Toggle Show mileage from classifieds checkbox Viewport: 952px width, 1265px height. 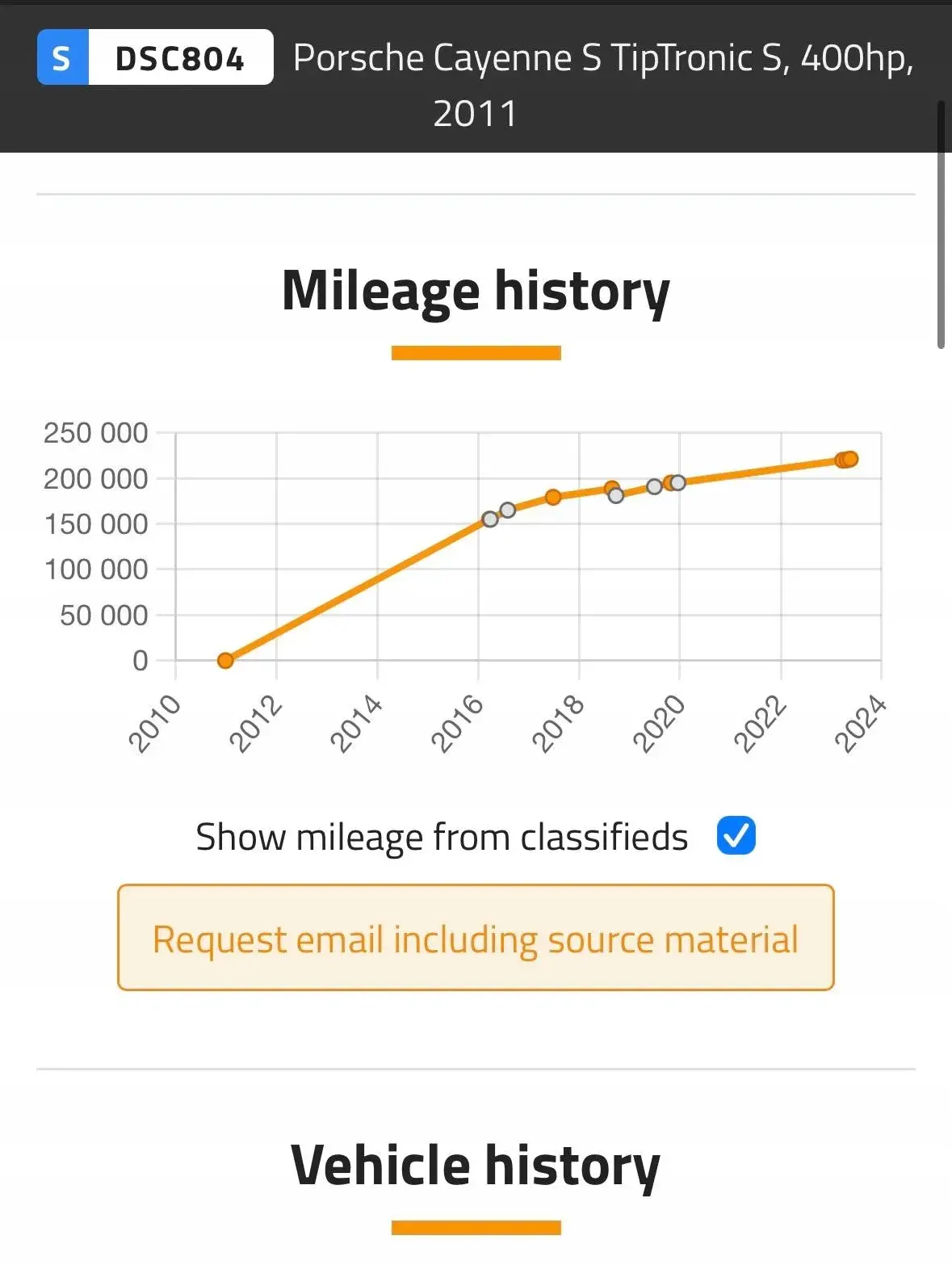(736, 835)
